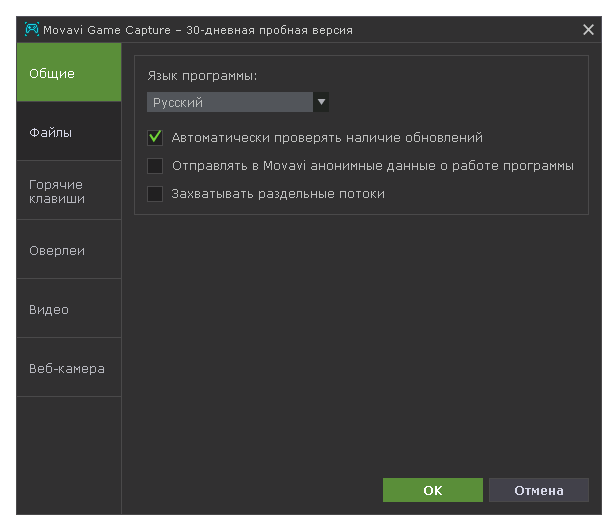Uncheck the automatic update check box
Image resolution: width=616 pixels, height=524 pixels.
(x=155, y=138)
